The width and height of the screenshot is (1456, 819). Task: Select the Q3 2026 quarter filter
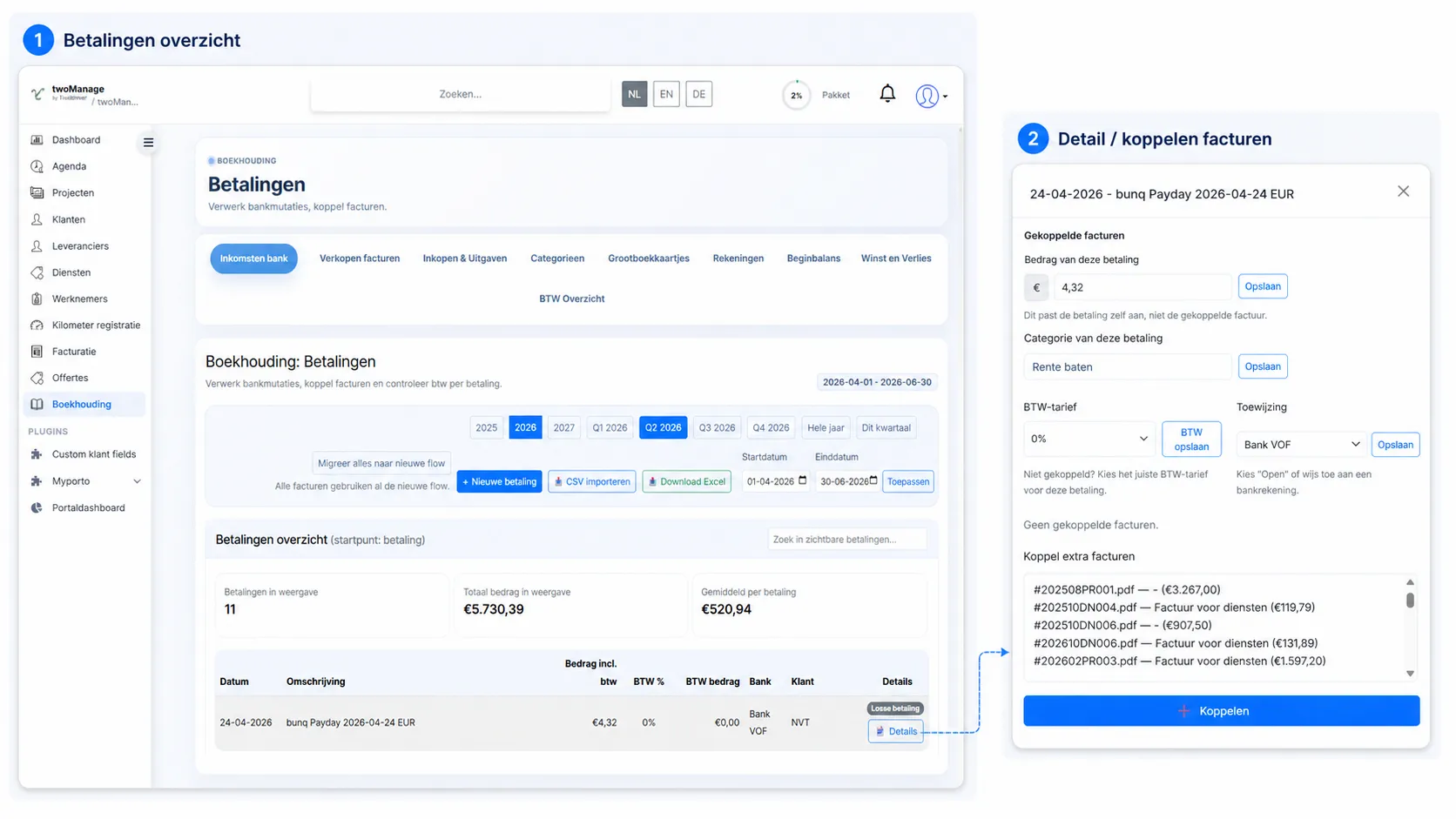coord(717,427)
